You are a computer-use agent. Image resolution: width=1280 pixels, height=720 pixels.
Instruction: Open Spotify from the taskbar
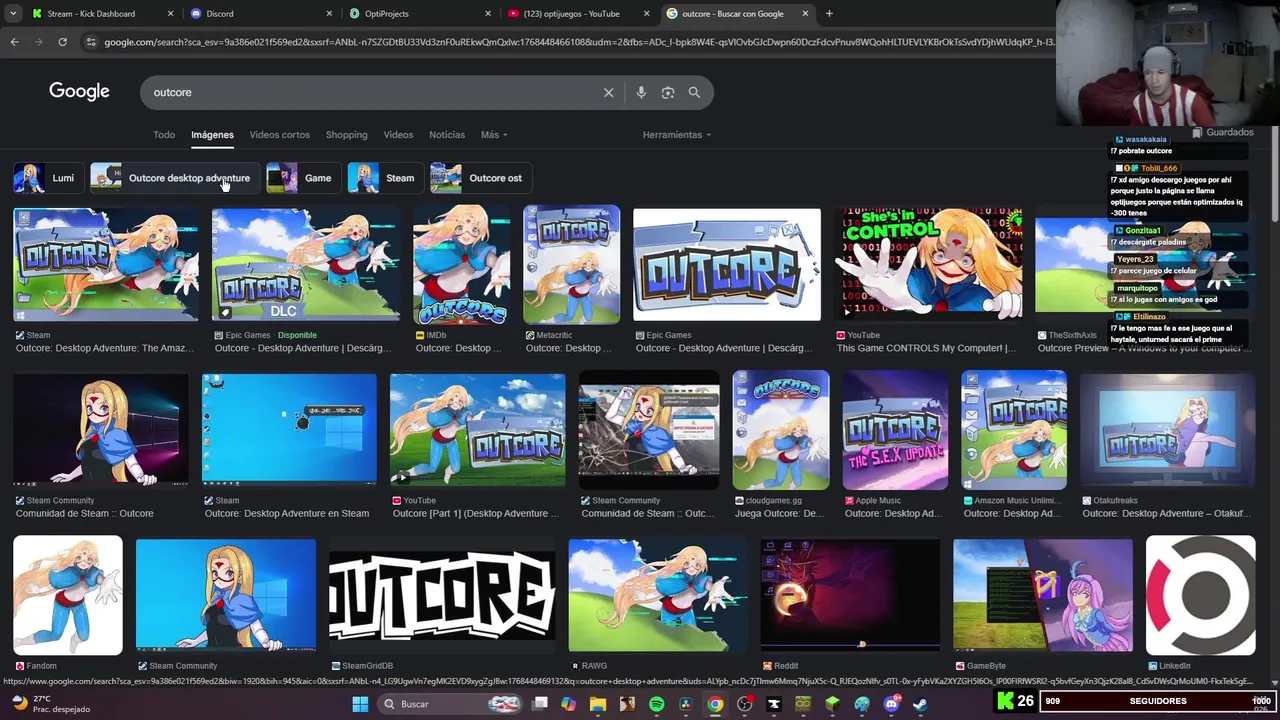tap(657, 704)
